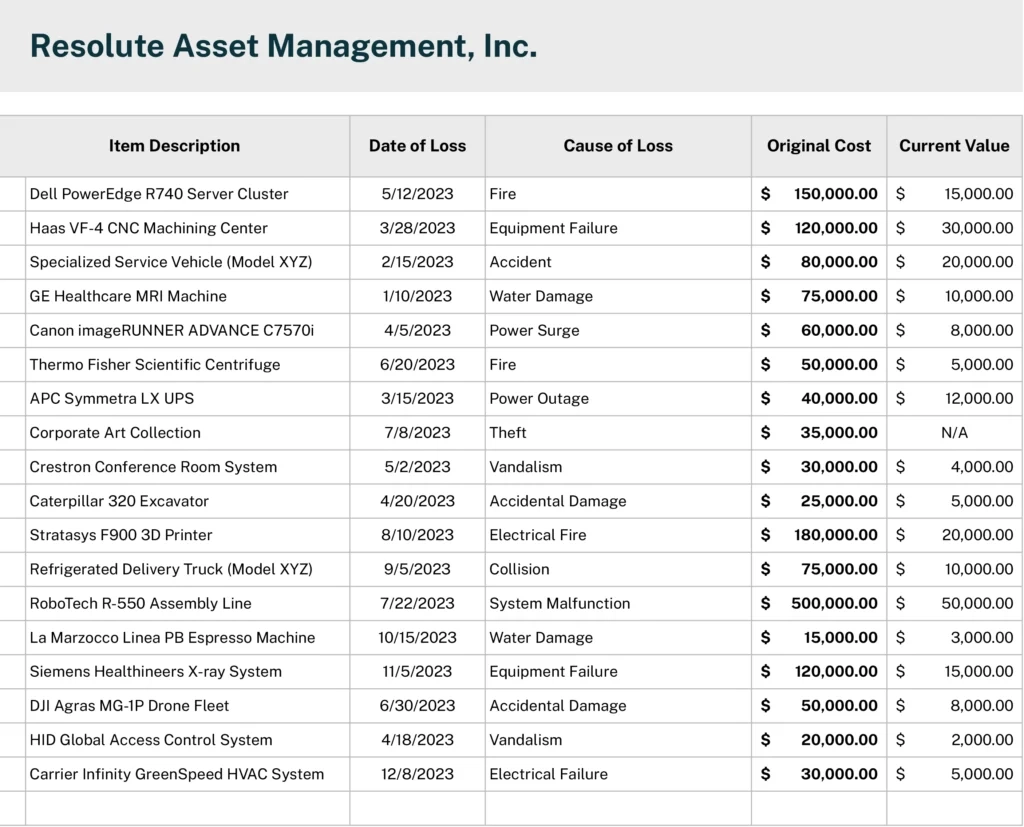Screen dimensions: 1024x827
Task: Select the Haas VF-4 CNC Machining Center row
Action: 149,228
